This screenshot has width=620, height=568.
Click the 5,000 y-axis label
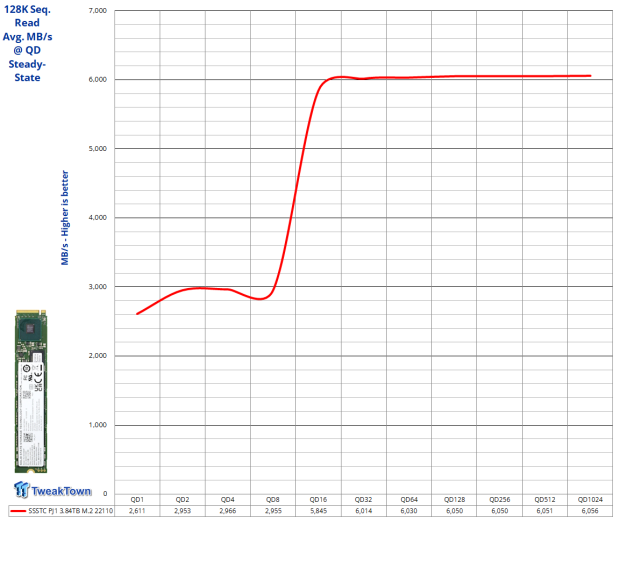coord(98,149)
